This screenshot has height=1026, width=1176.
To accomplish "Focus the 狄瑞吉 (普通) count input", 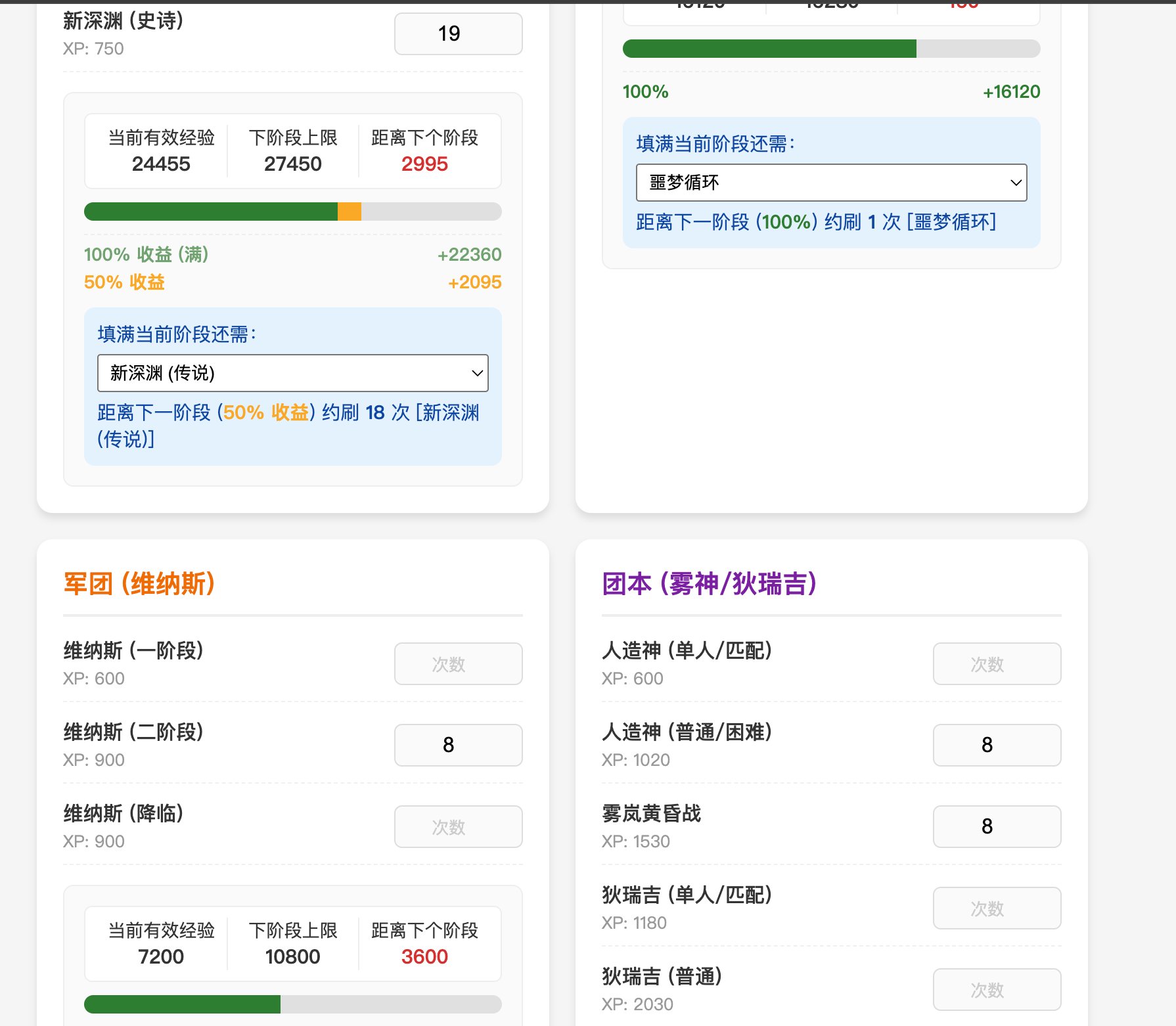I will (997, 990).
